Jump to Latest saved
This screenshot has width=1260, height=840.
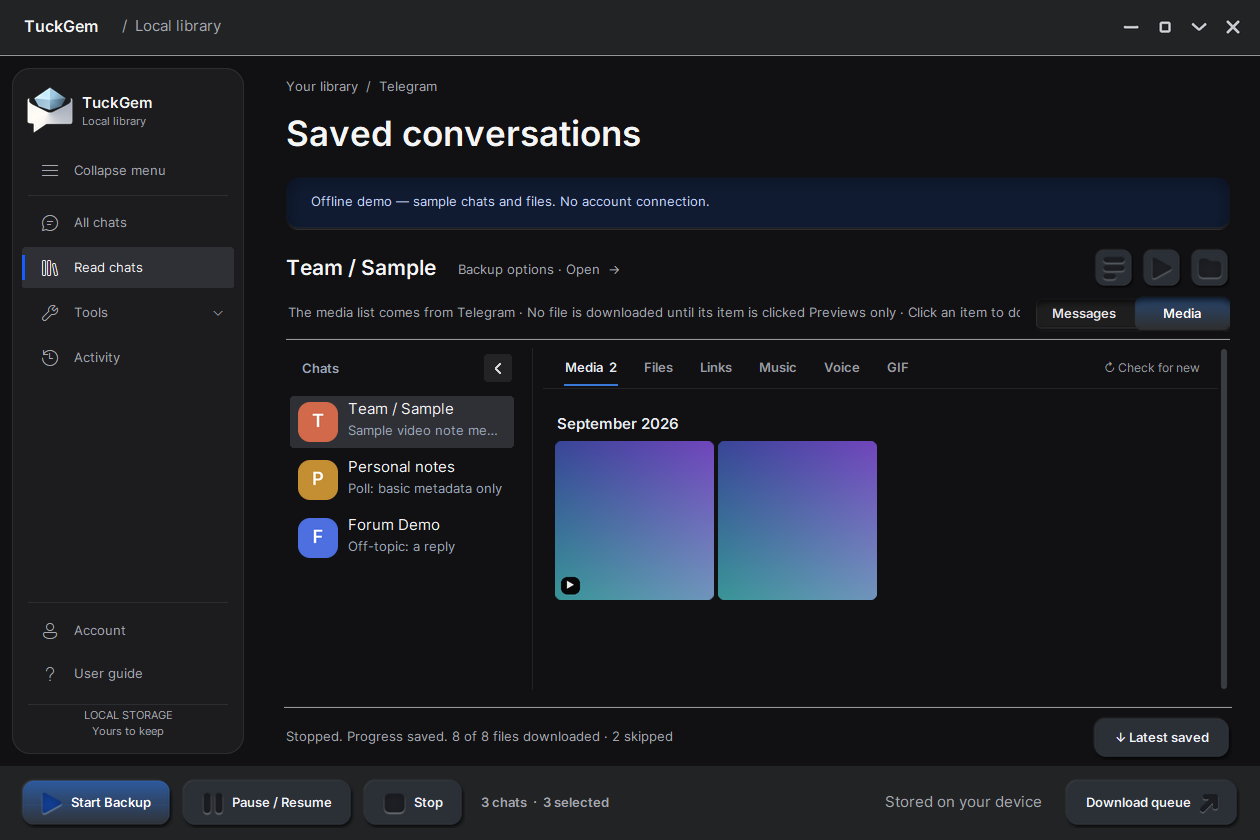[x=1161, y=738]
